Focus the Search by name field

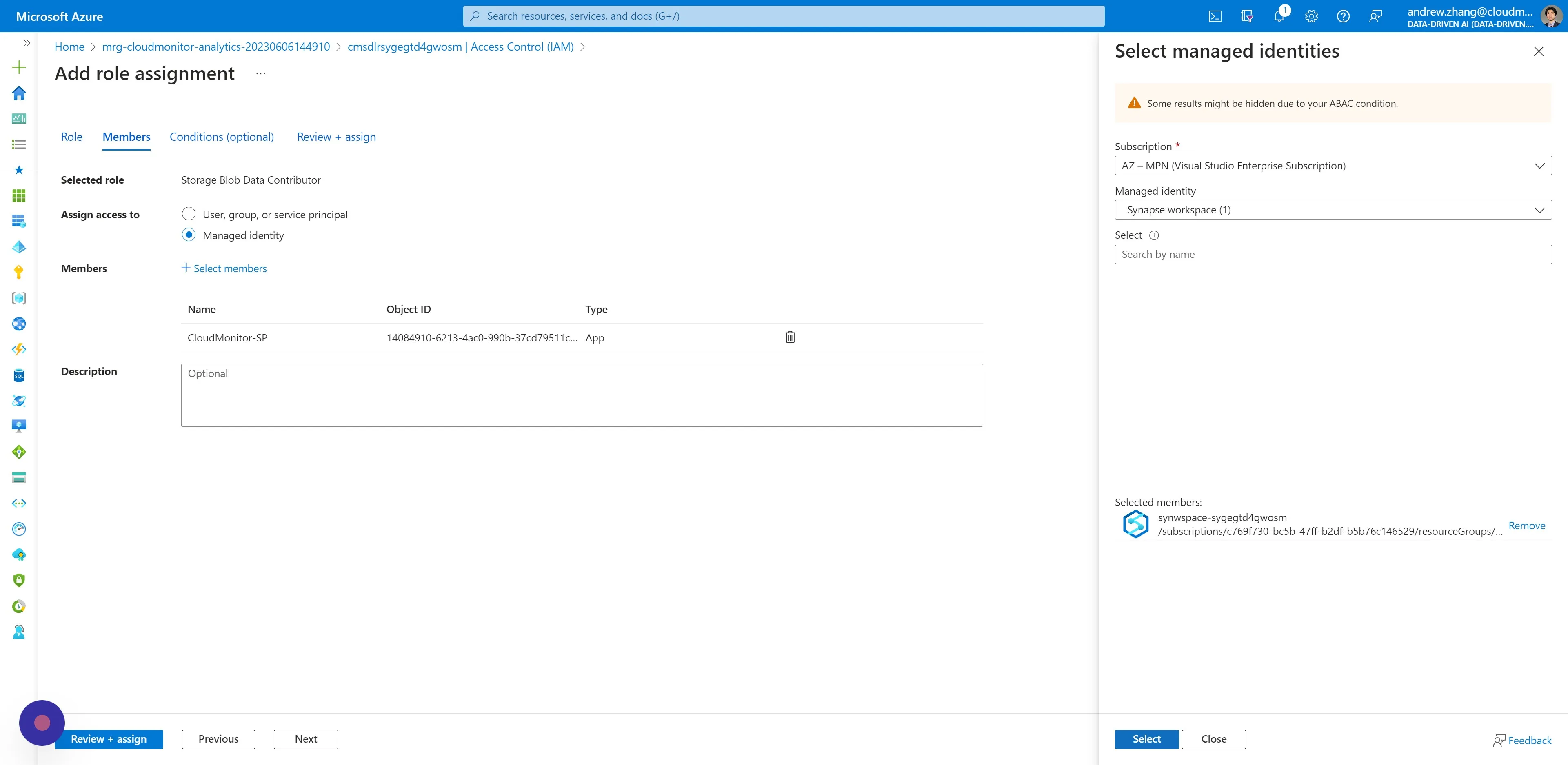[1333, 255]
